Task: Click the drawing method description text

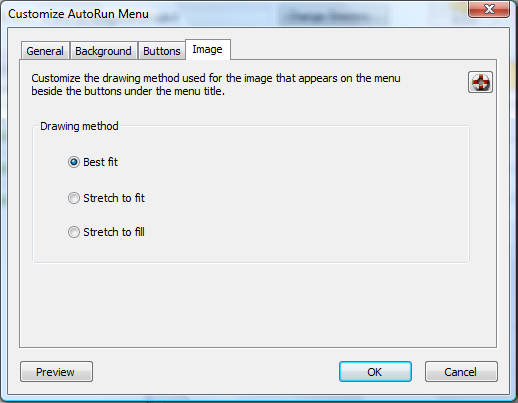Action: pyautogui.click(x=216, y=85)
